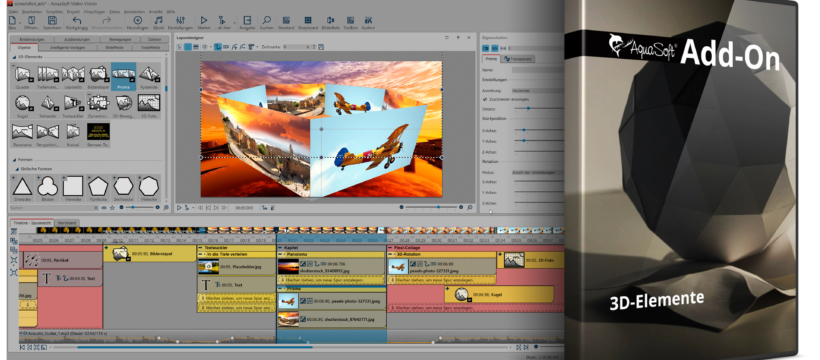Screen dimensions: 820x360
Task: Click the Hinzufügen plus icon
Action: tap(138, 20)
